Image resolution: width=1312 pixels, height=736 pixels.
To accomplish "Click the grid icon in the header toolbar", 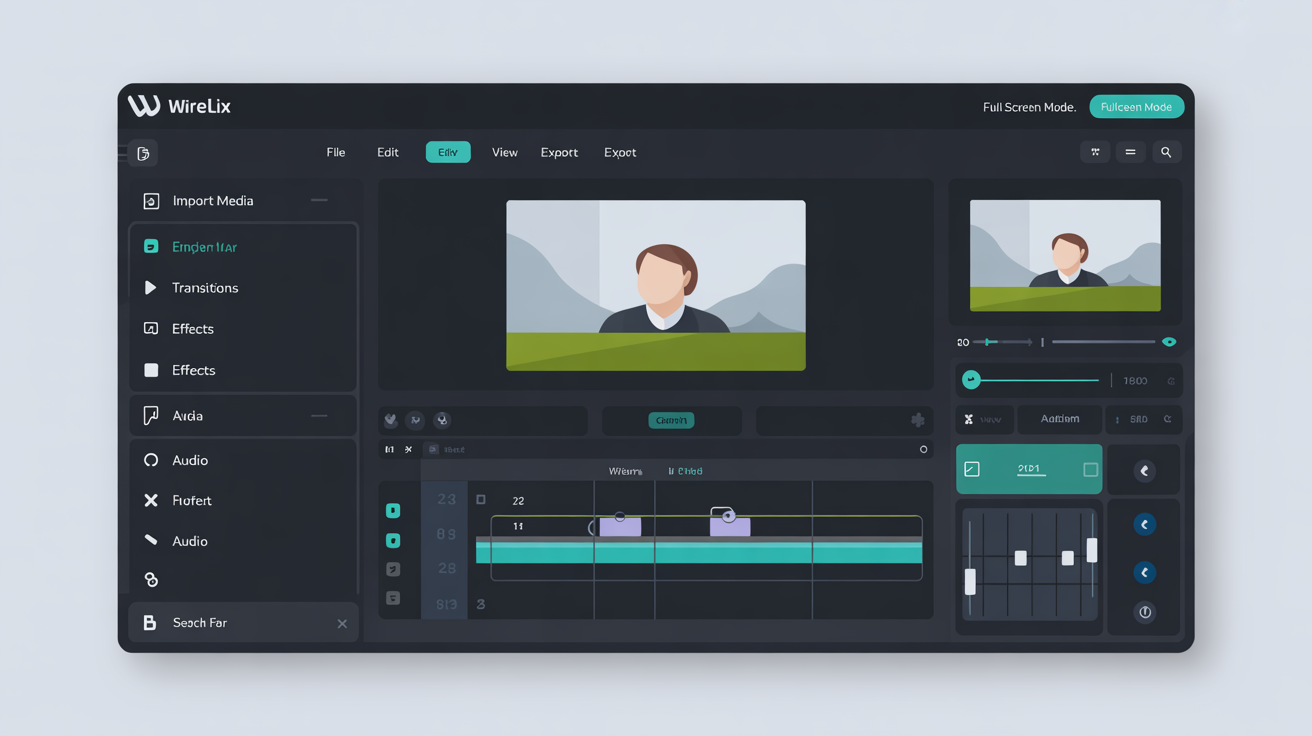I will pyautogui.click(x=1095, y=152).
